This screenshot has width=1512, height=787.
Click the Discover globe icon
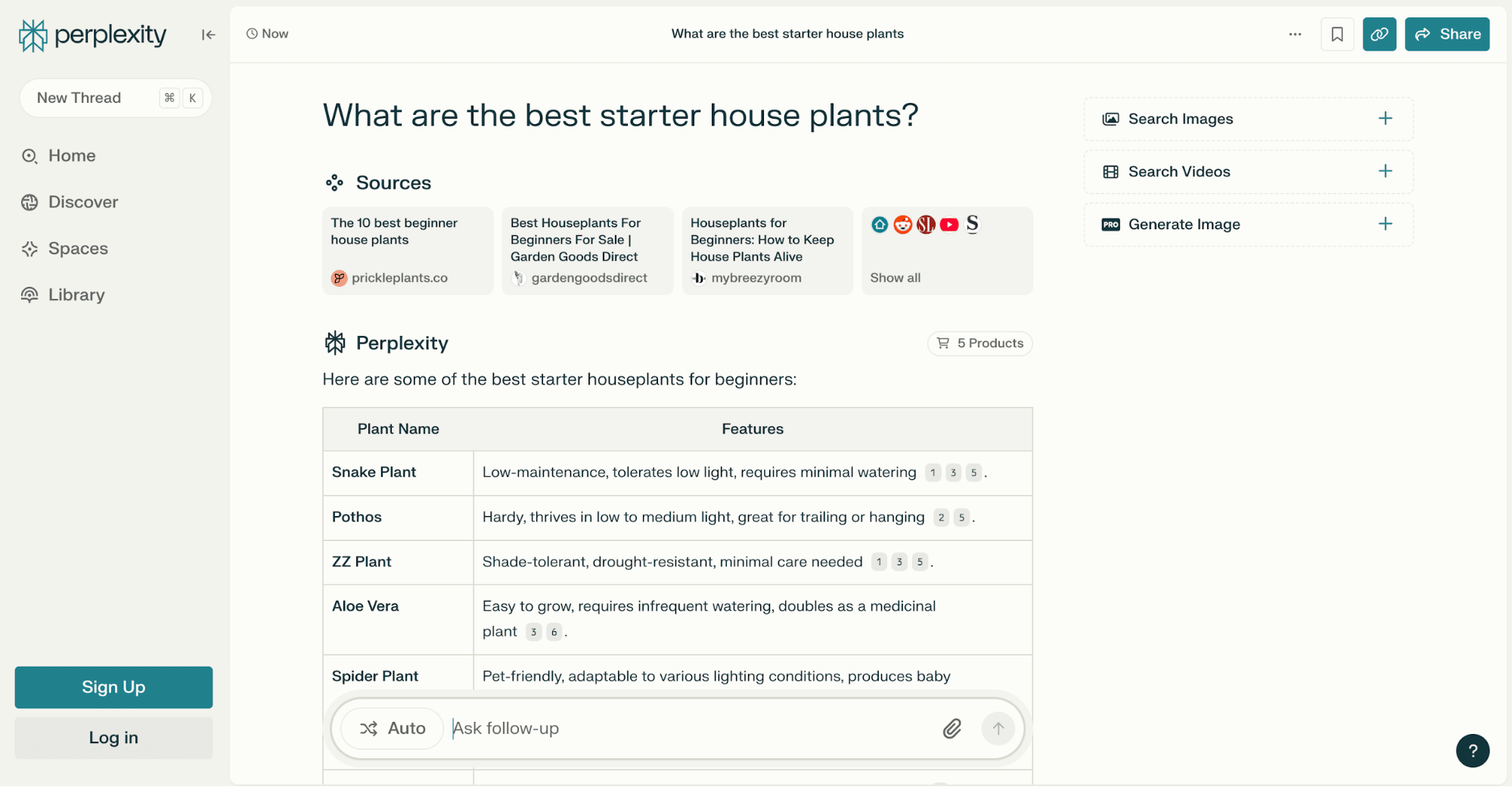(29, 202)
